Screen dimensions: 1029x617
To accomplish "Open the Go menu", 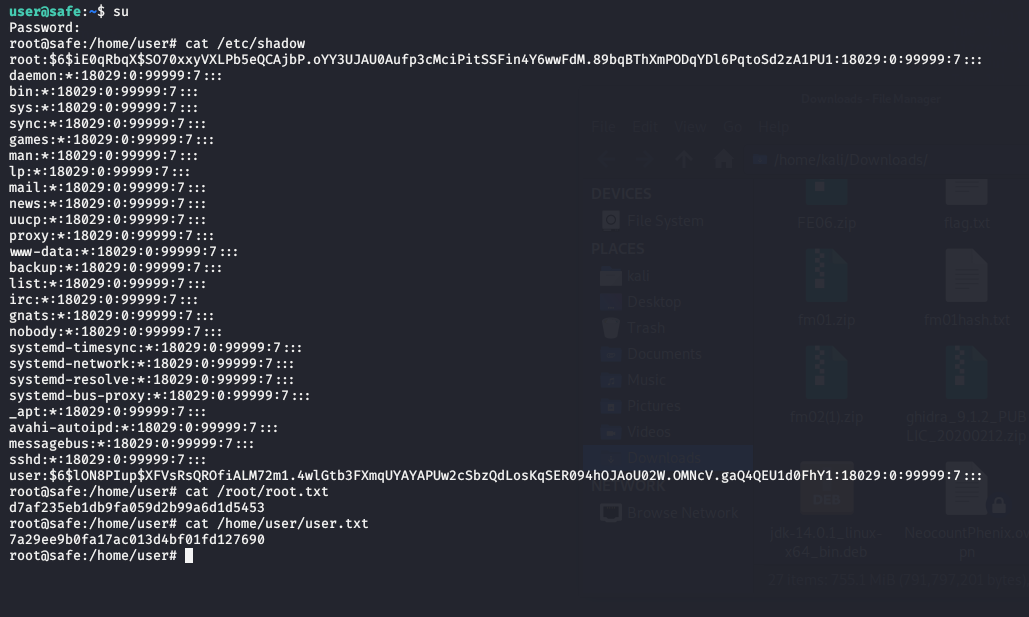I will point(733,127).
